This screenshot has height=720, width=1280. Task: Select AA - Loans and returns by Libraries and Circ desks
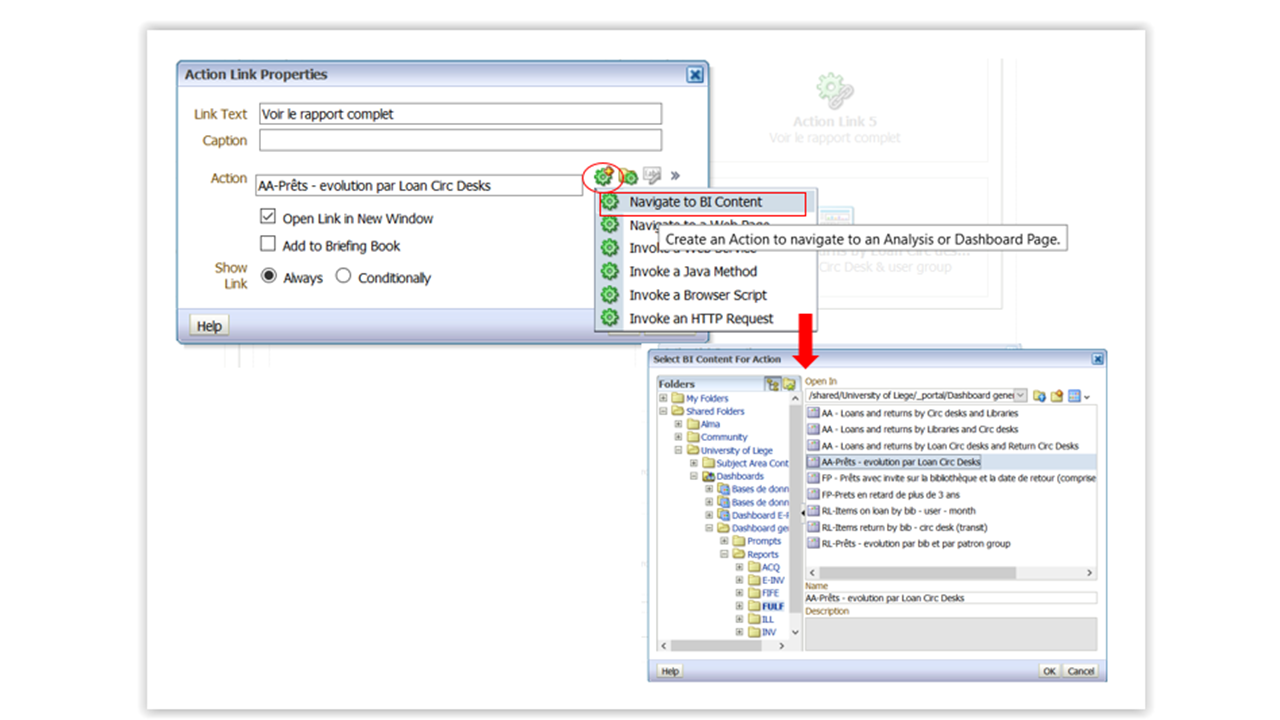(x=920, y=429)
